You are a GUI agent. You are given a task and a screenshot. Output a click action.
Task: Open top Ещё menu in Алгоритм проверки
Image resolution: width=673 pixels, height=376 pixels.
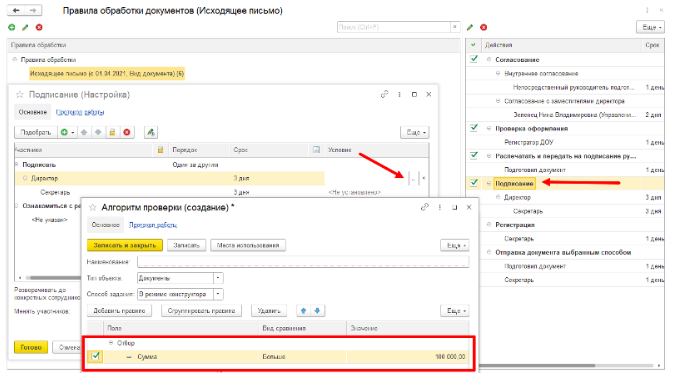pos(455,245)
